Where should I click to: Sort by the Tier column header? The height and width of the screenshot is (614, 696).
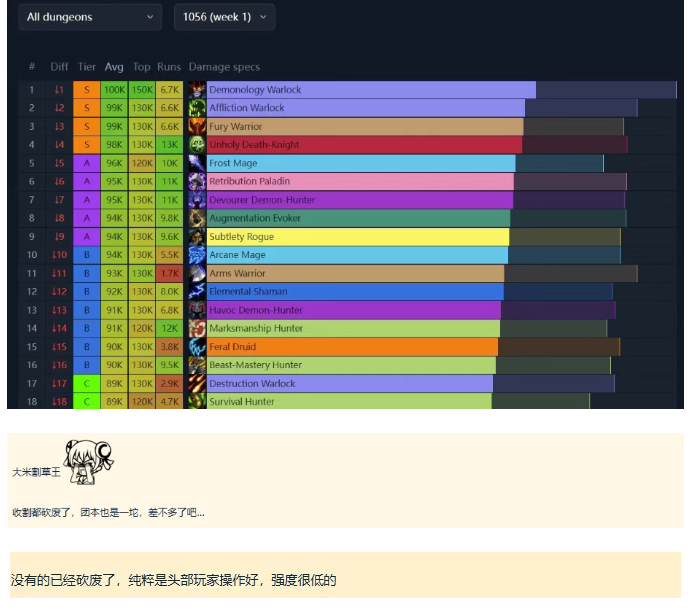[87, 67]
